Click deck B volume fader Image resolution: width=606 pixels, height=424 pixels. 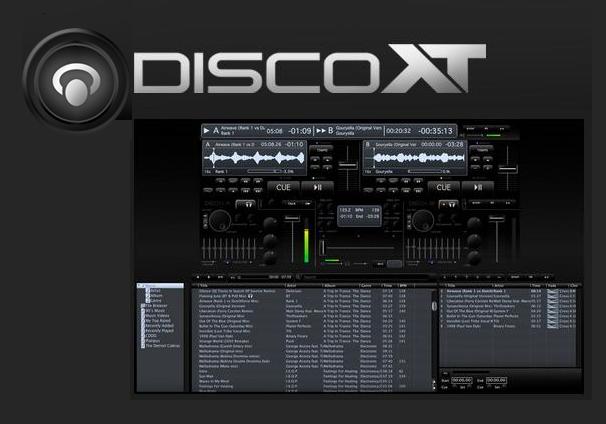tap(496, 219)
